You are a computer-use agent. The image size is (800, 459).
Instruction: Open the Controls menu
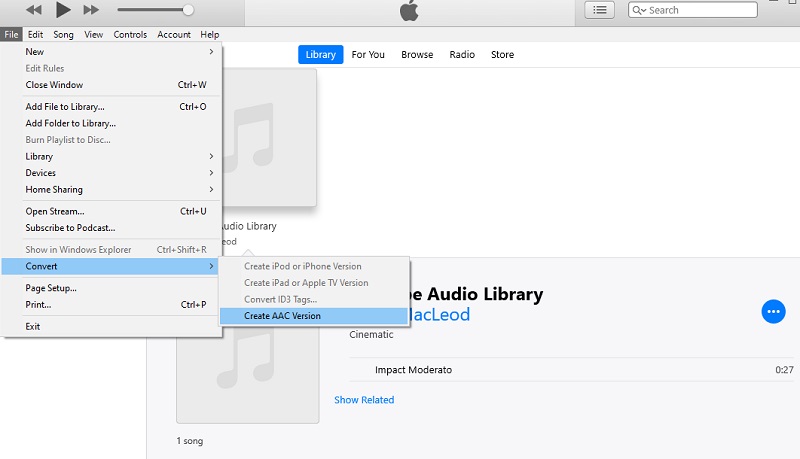click(x=130, y=35)
